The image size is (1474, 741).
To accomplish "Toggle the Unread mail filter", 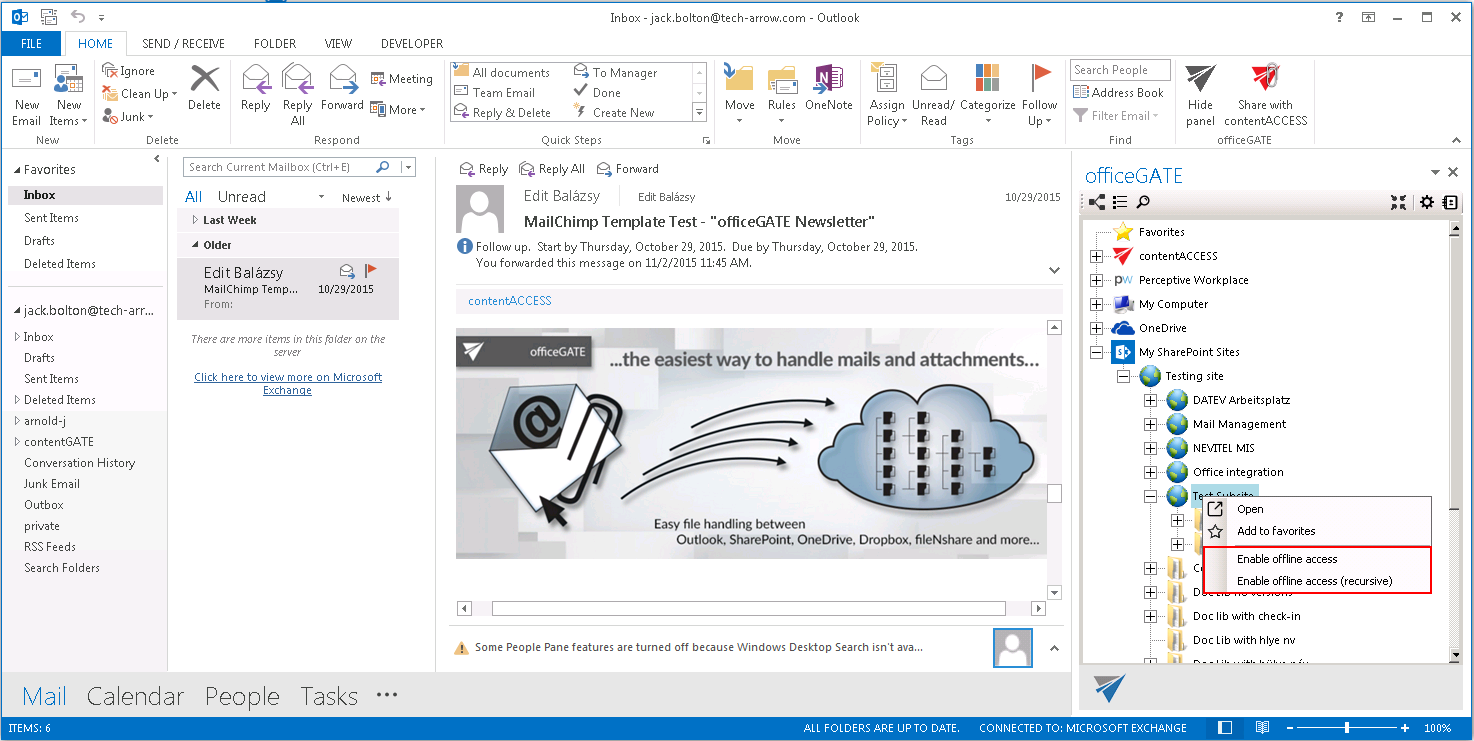I will click(242, 197).
